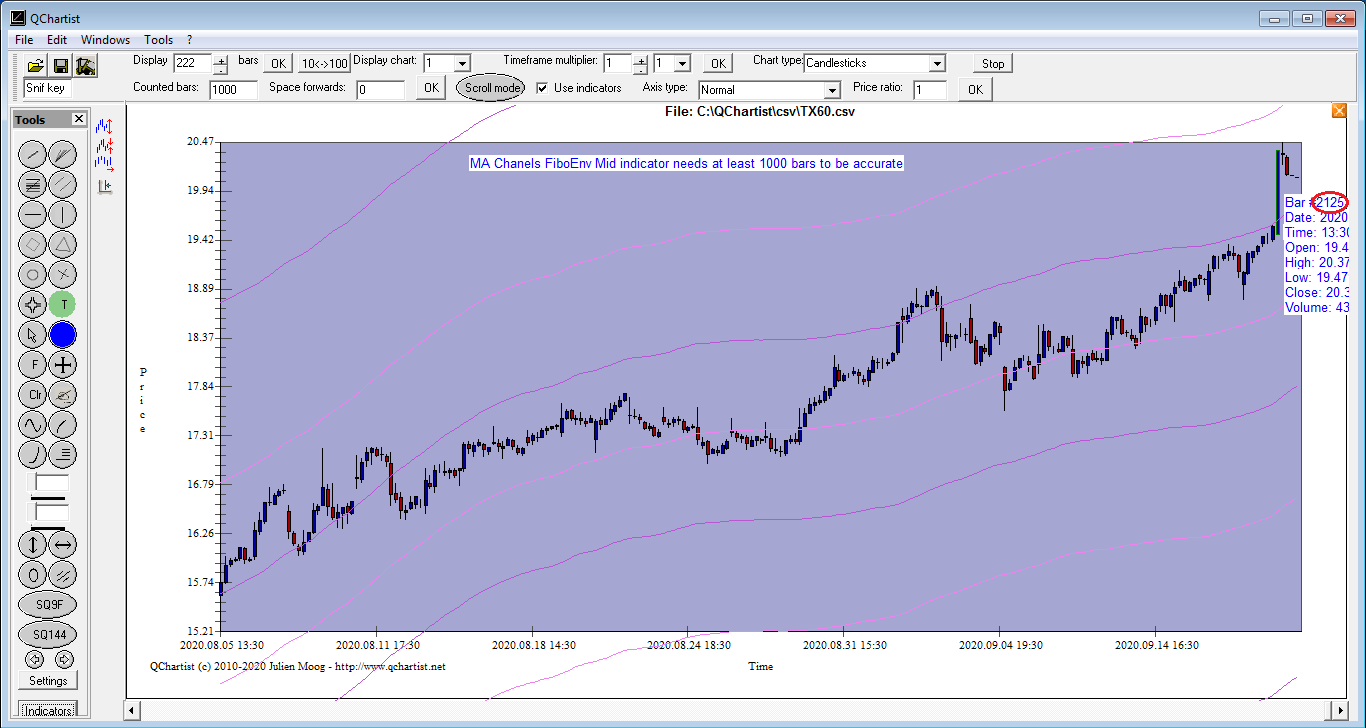This screenshot has width=1366, height=728.
Task: Open the Edit menu
Action: [57, 40]
